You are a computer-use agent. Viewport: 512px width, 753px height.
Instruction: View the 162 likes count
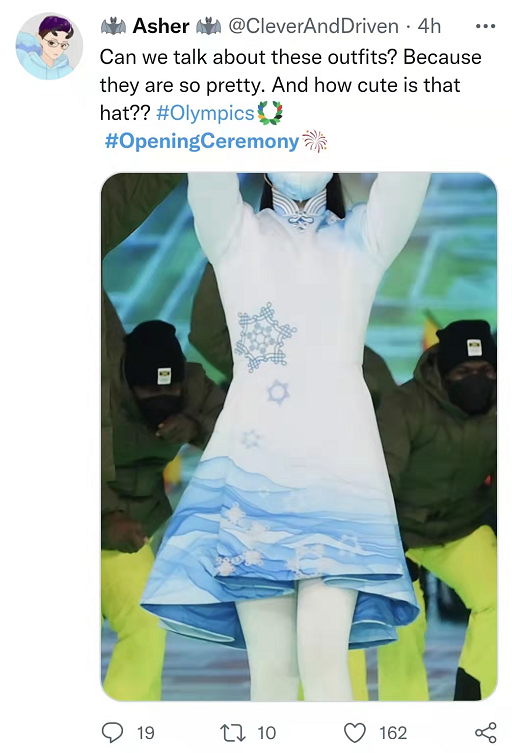(x=393, y=733)
